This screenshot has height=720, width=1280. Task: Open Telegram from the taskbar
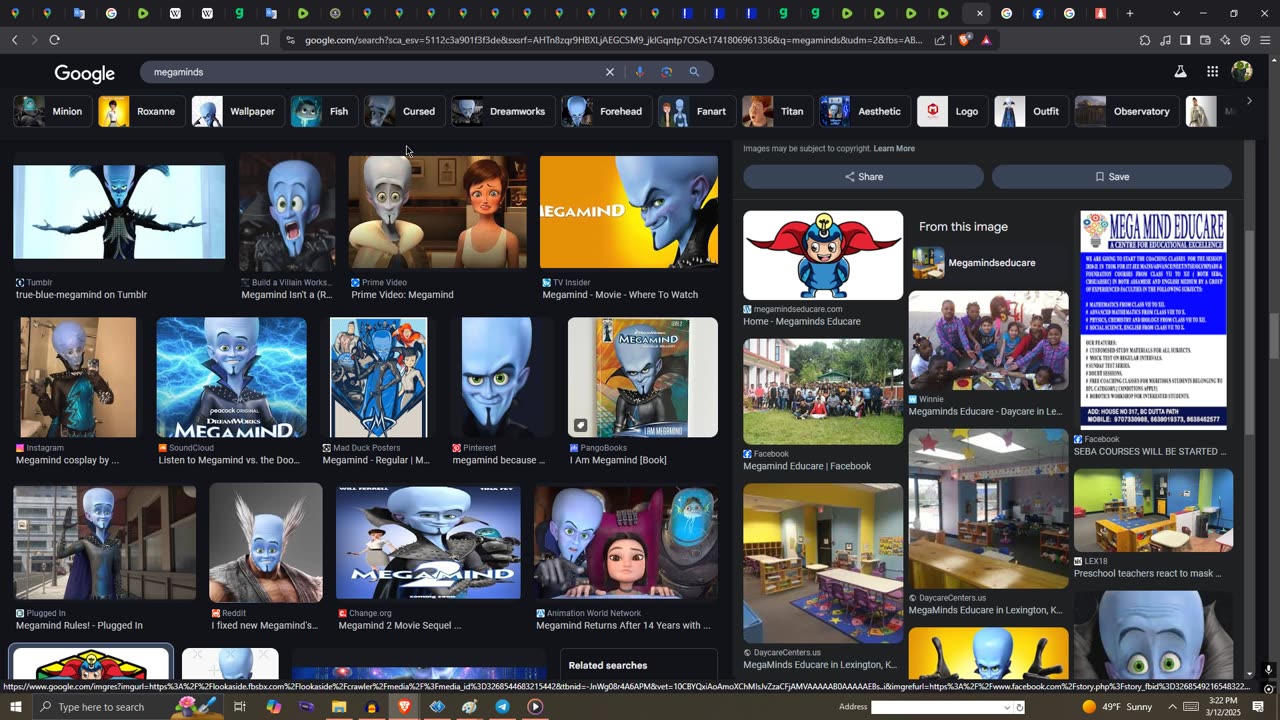502,707
